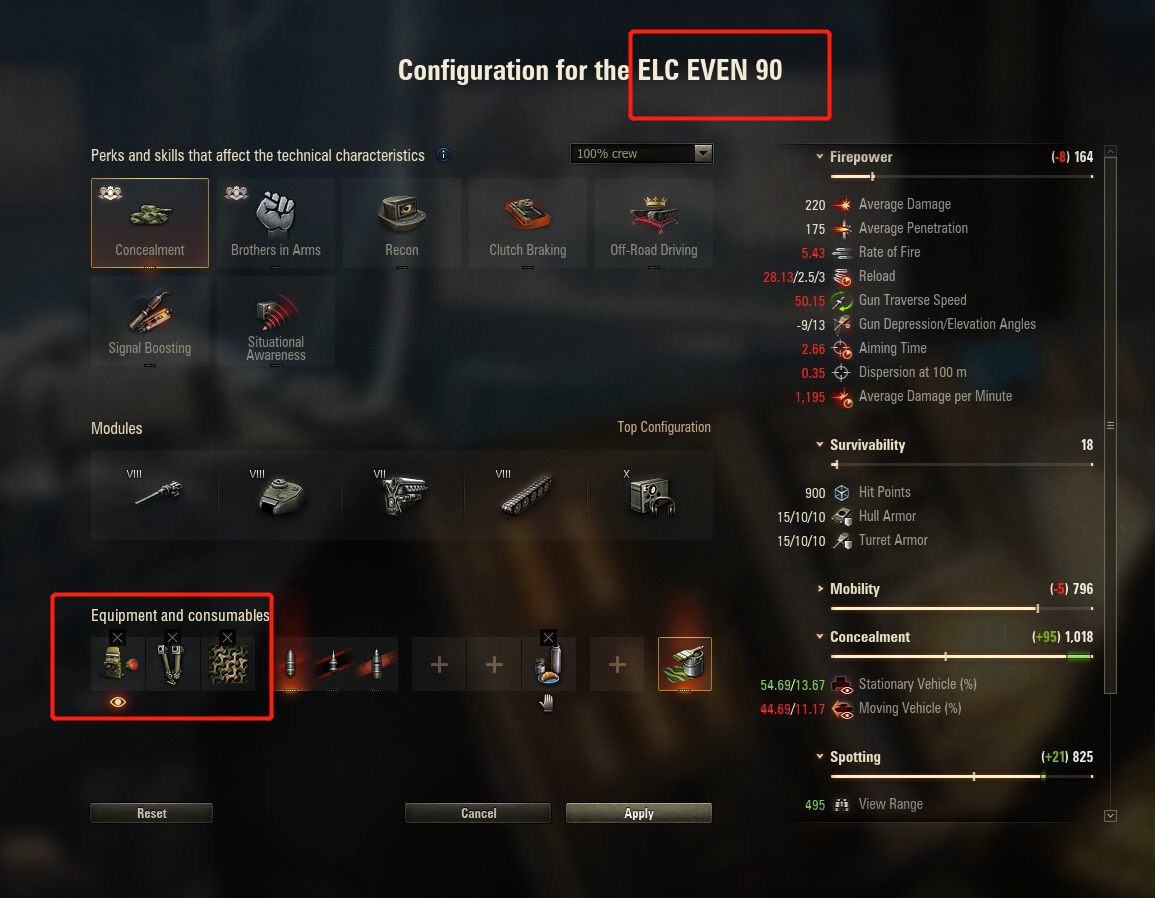This screenshot has width=1155, height=898.
Task: Select the Recon skill icon
Action: pyautogui.click(x=401, y=222)
